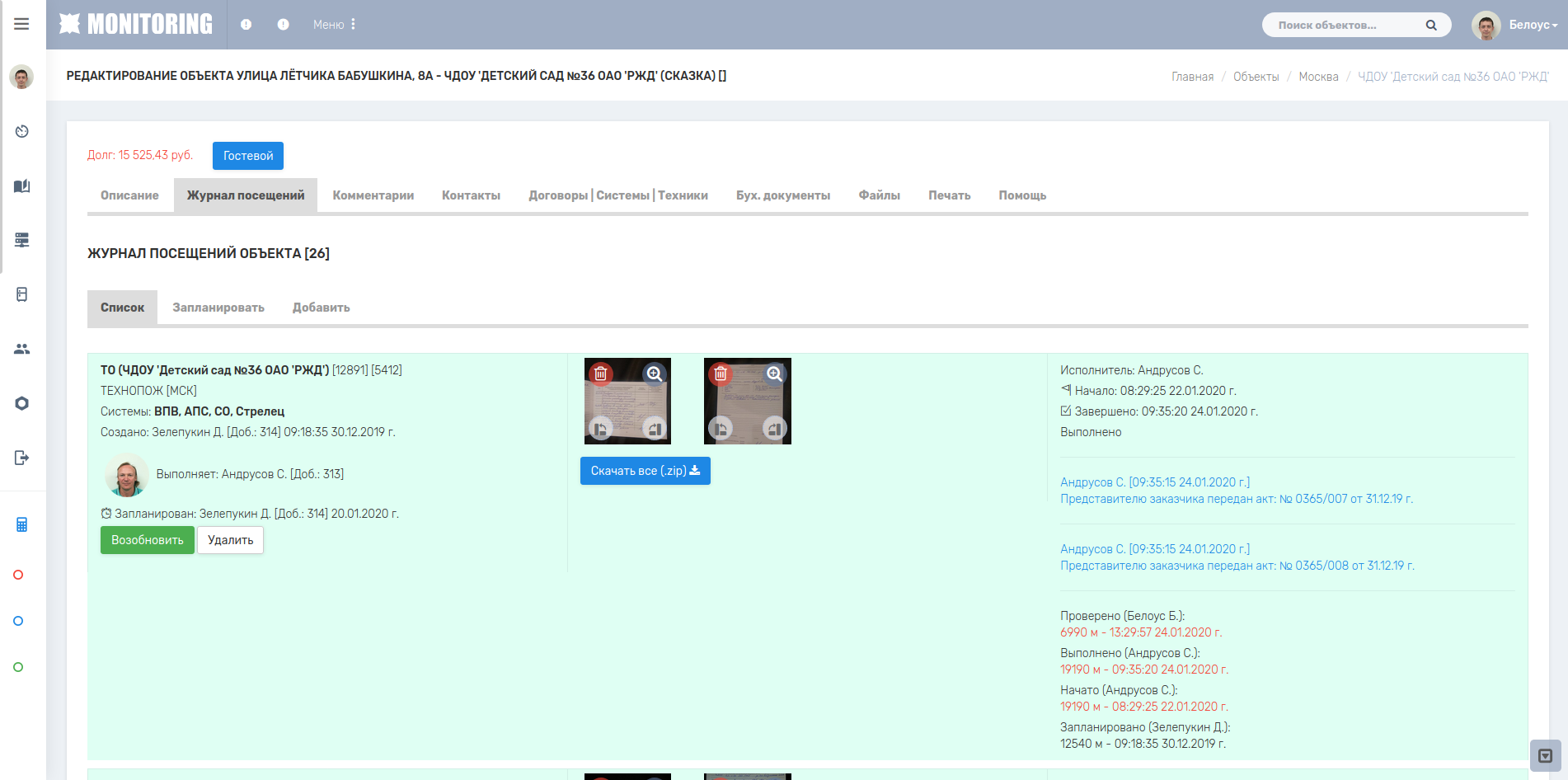
Task: Open the Запланировать tab
Action: (x=218, y=308)
